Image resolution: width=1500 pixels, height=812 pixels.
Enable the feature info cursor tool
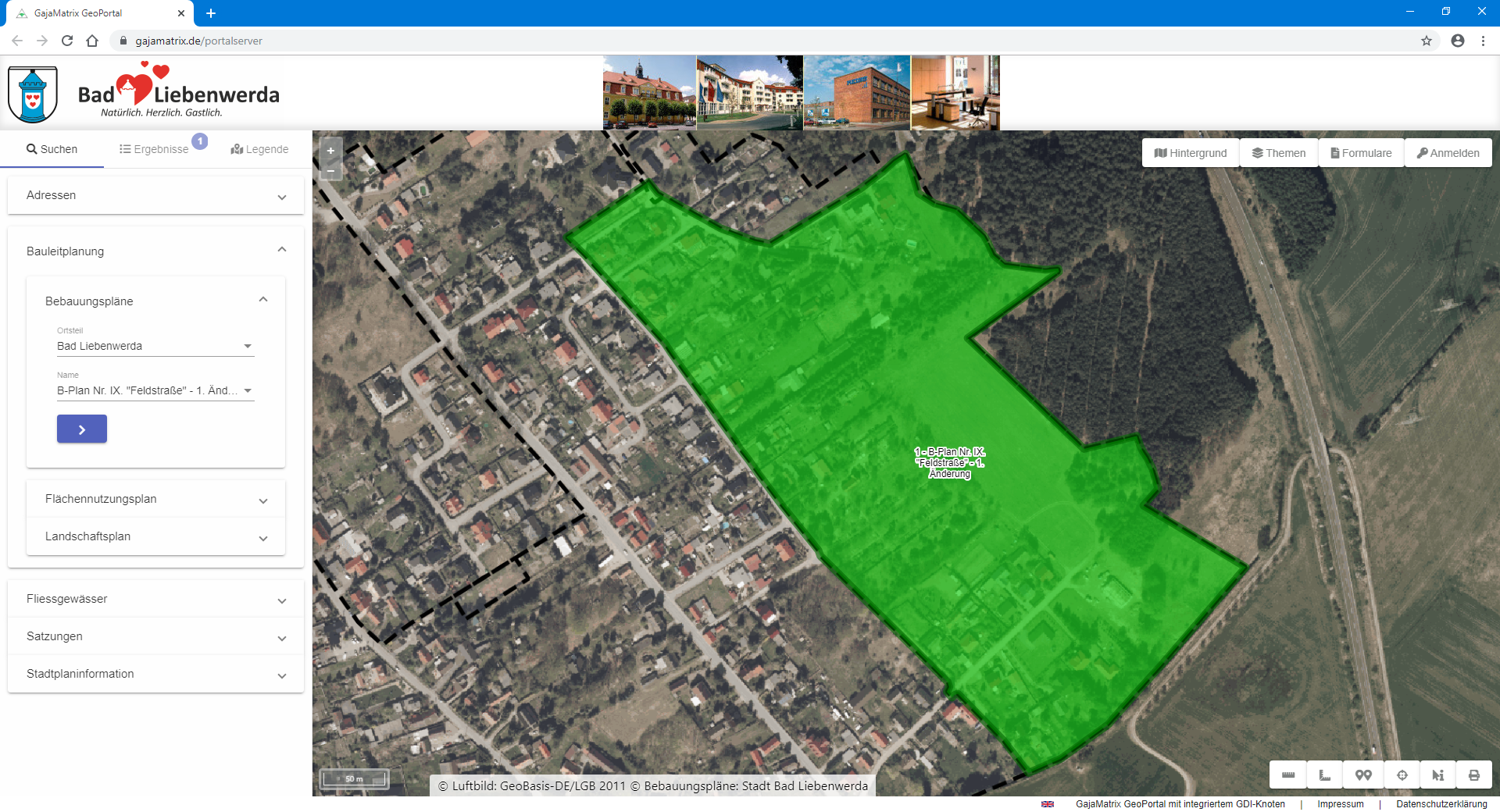1437,775
